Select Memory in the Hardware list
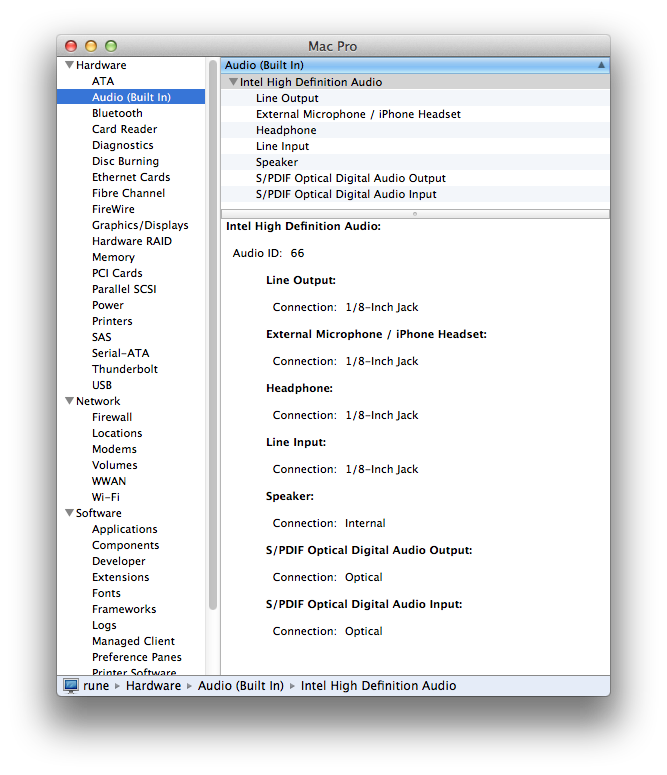The width and height of the screenshot is (667, 775). click(113, 258)
